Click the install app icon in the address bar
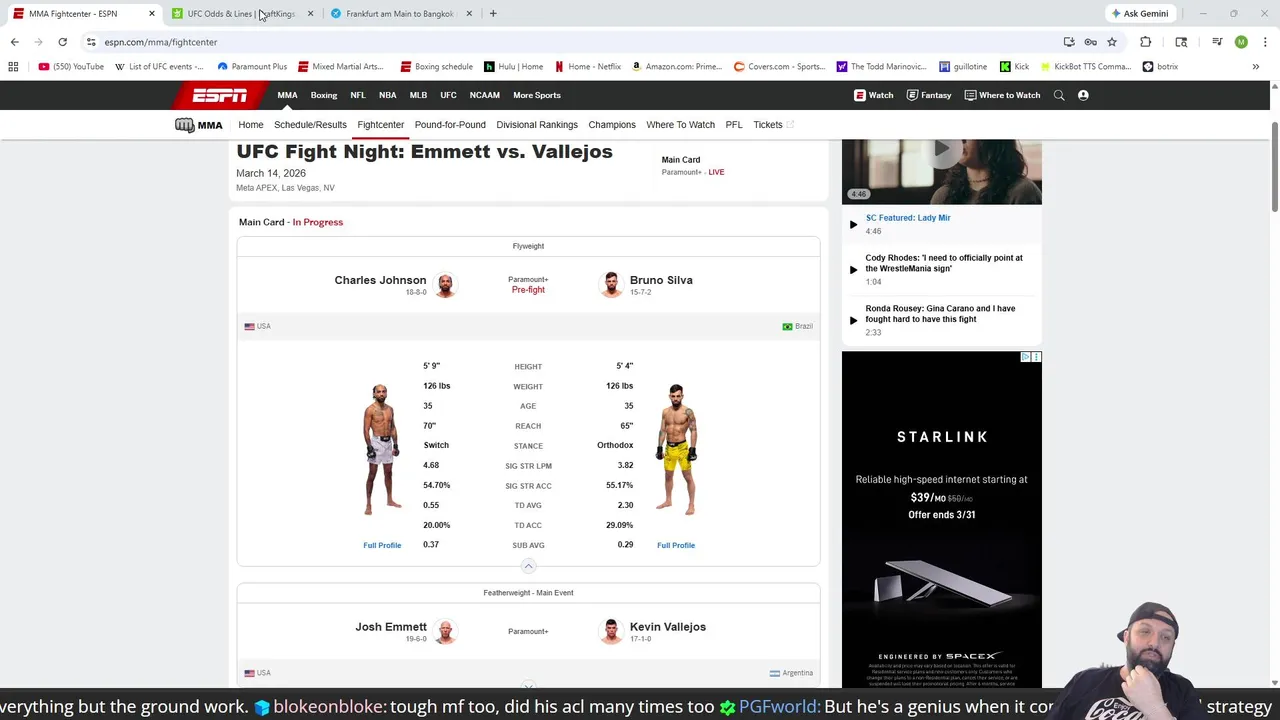 point(1069,42)
